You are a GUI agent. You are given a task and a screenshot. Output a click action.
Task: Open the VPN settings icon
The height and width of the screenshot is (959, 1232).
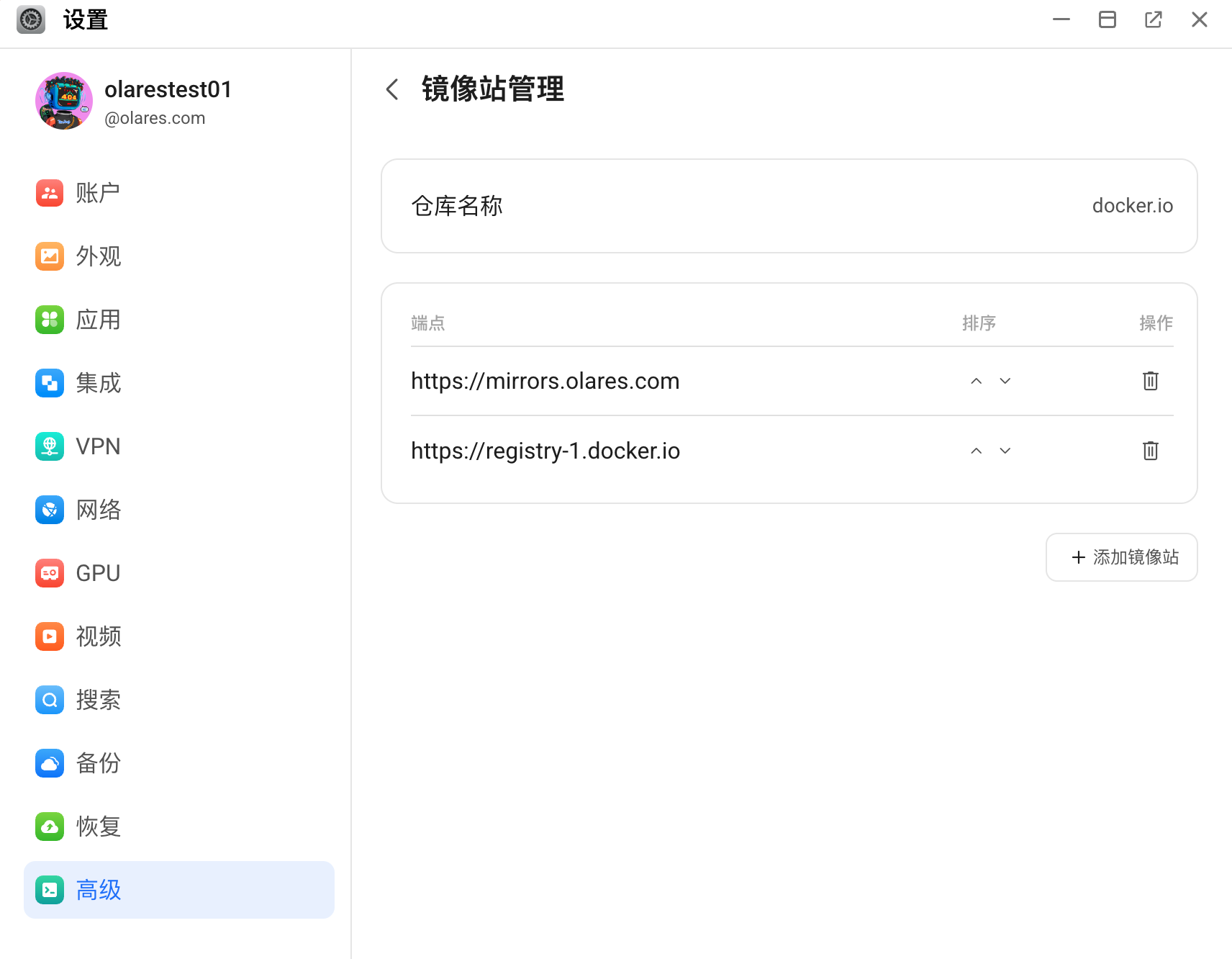(49, 446)
